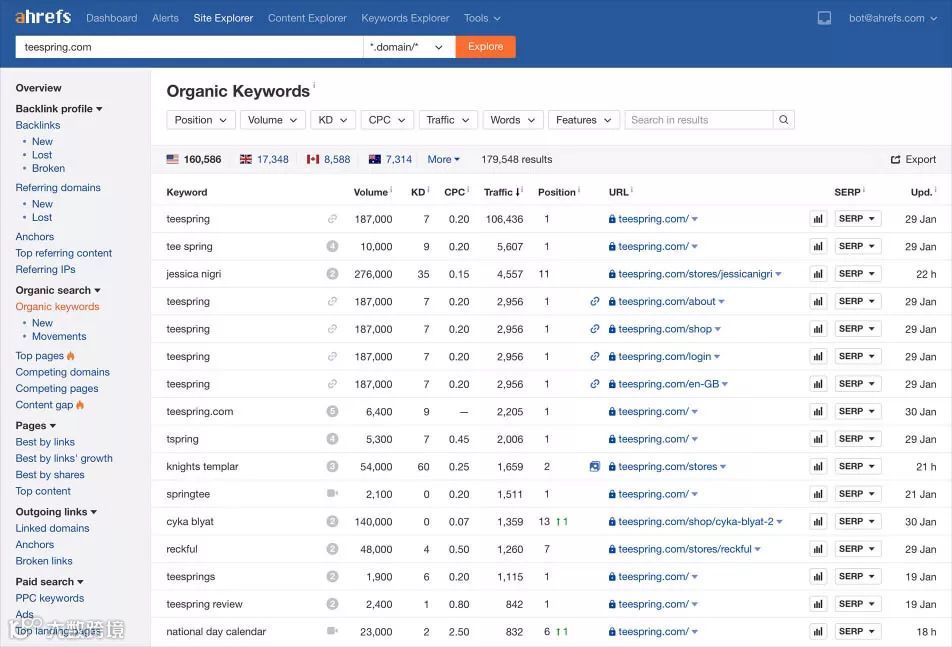Click video icon next to 'springtee' keyword
The image size is (952, 647).
[x=332, y=493]
